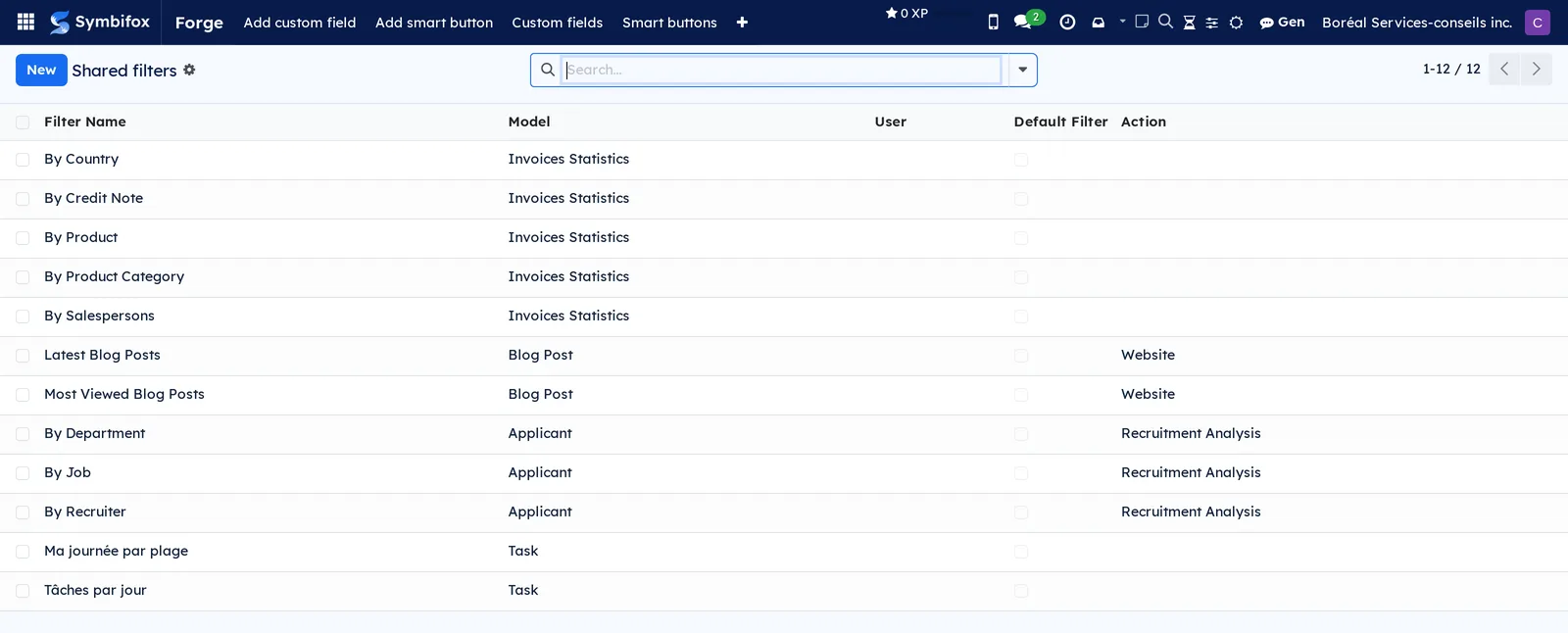Open the Add smart button menu
Viewport: 1568px width, 633px height.
(x=434, y=22)
